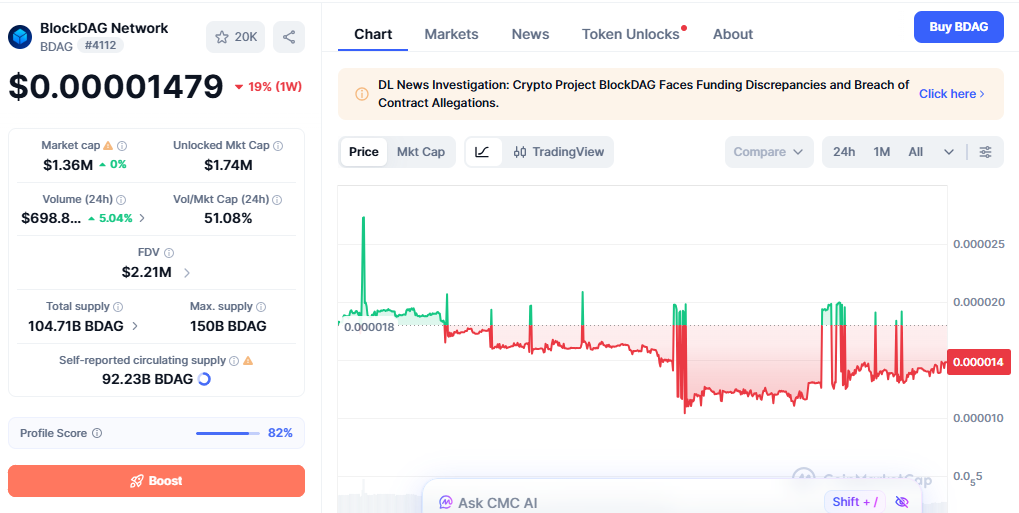Viewport: 1019px width, 513px height.
Task: Select the Price toggle
Action: coord(364,152)
